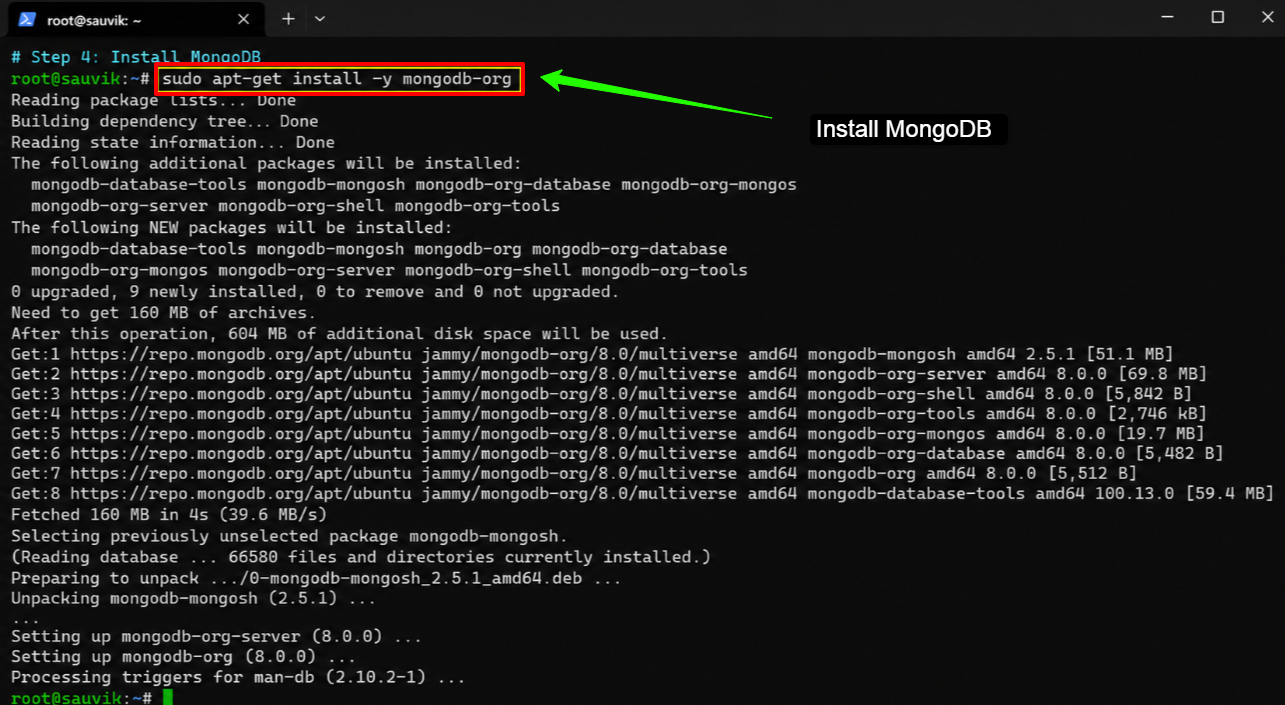Screen dimensions: 1285x705
Task: Click the Get:2 mongodb-org-server download line
Action: pyautogui.click(x=609, y=374)
